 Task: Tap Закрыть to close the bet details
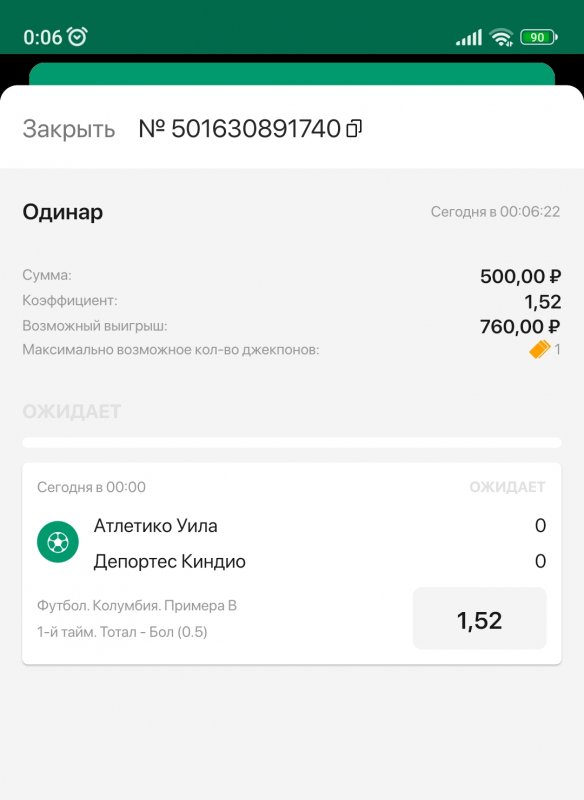coord(71,130)
